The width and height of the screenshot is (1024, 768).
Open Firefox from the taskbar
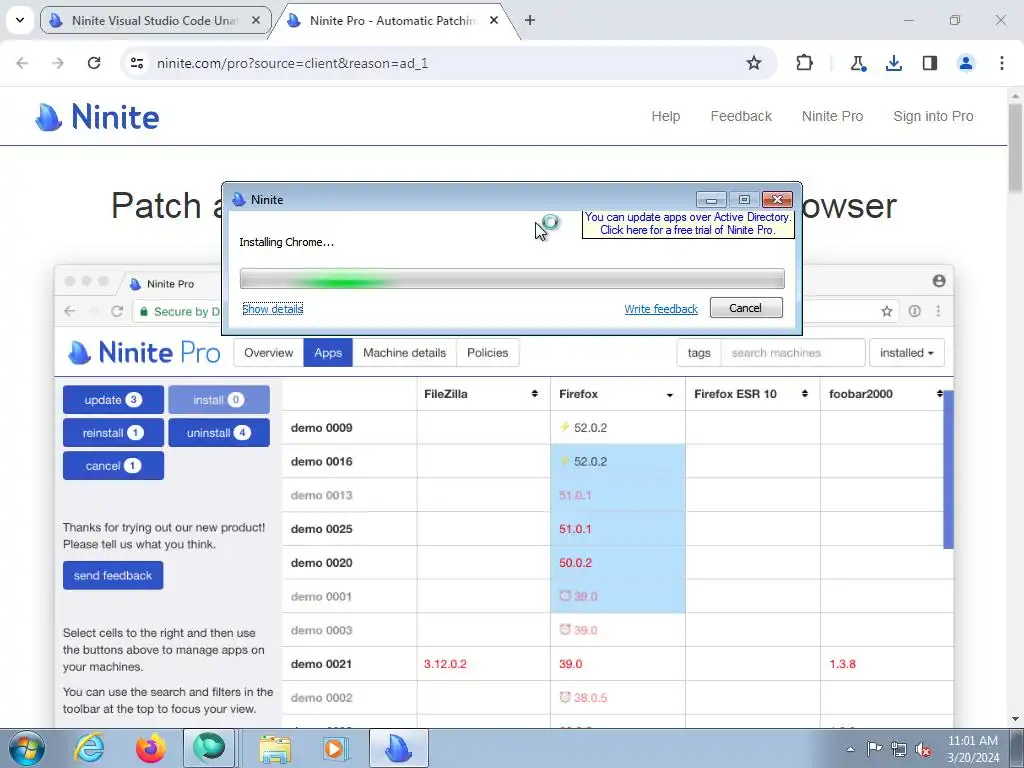[x=151, y=748]
